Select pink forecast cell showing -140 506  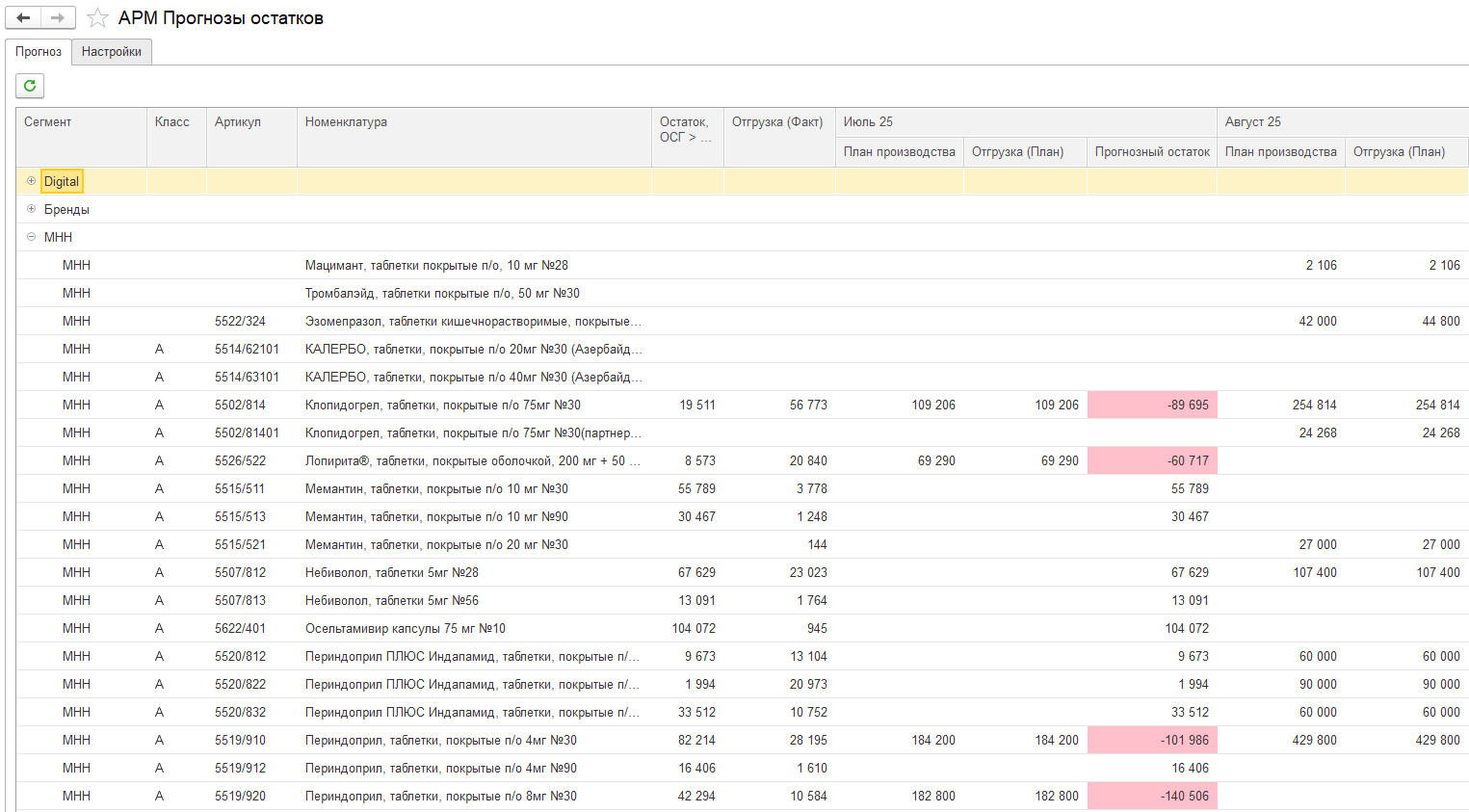[x=1152, y=796]
